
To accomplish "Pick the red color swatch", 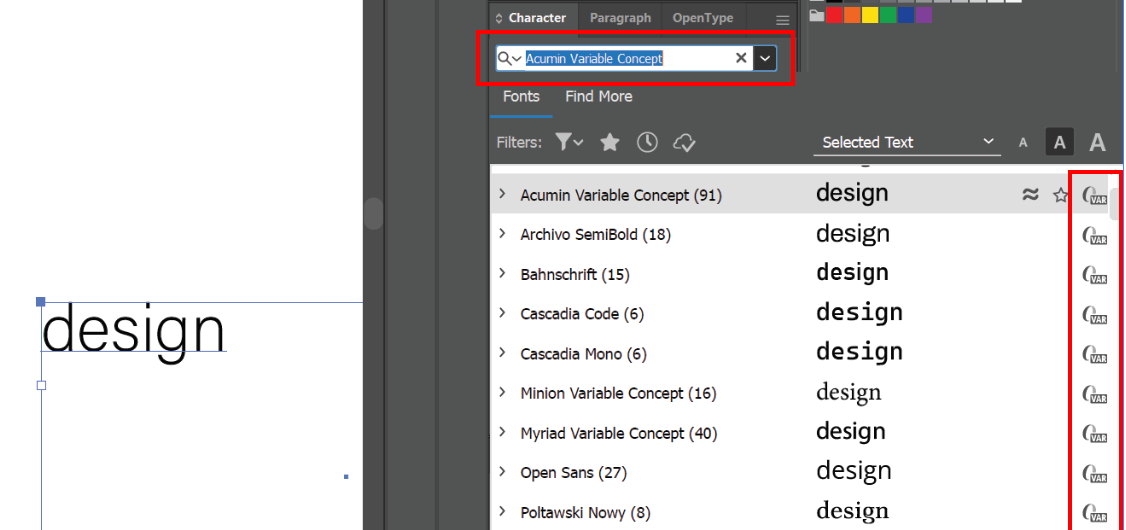I will point(834,15).
